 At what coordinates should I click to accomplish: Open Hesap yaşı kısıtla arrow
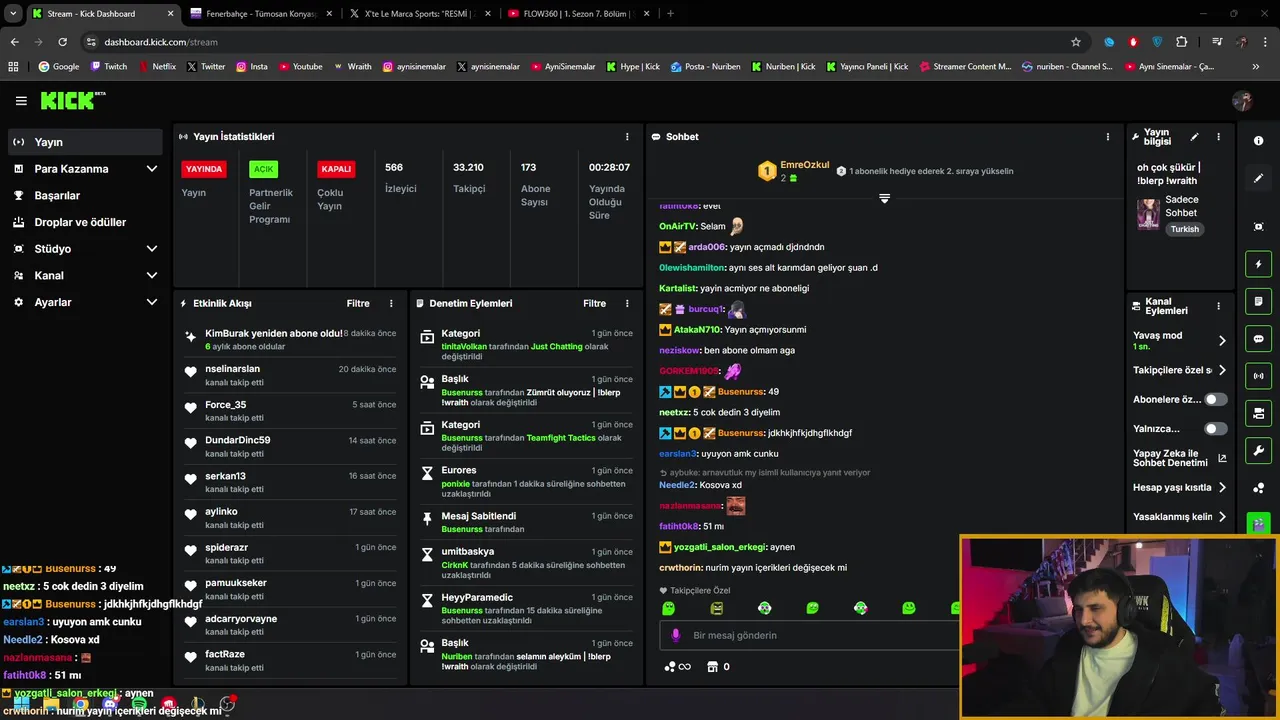(1221, 488)
